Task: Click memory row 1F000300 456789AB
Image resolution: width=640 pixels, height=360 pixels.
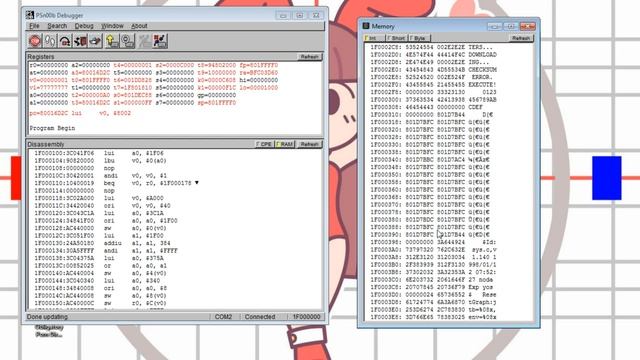Action: pyautogui.click(x=433, y=100)
